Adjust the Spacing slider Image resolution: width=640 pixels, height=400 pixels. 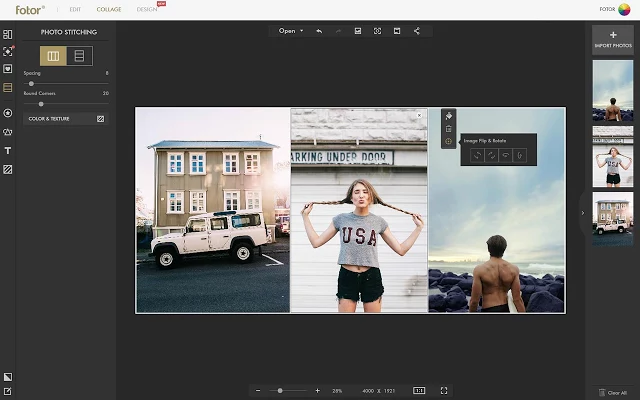pos(66,84)
